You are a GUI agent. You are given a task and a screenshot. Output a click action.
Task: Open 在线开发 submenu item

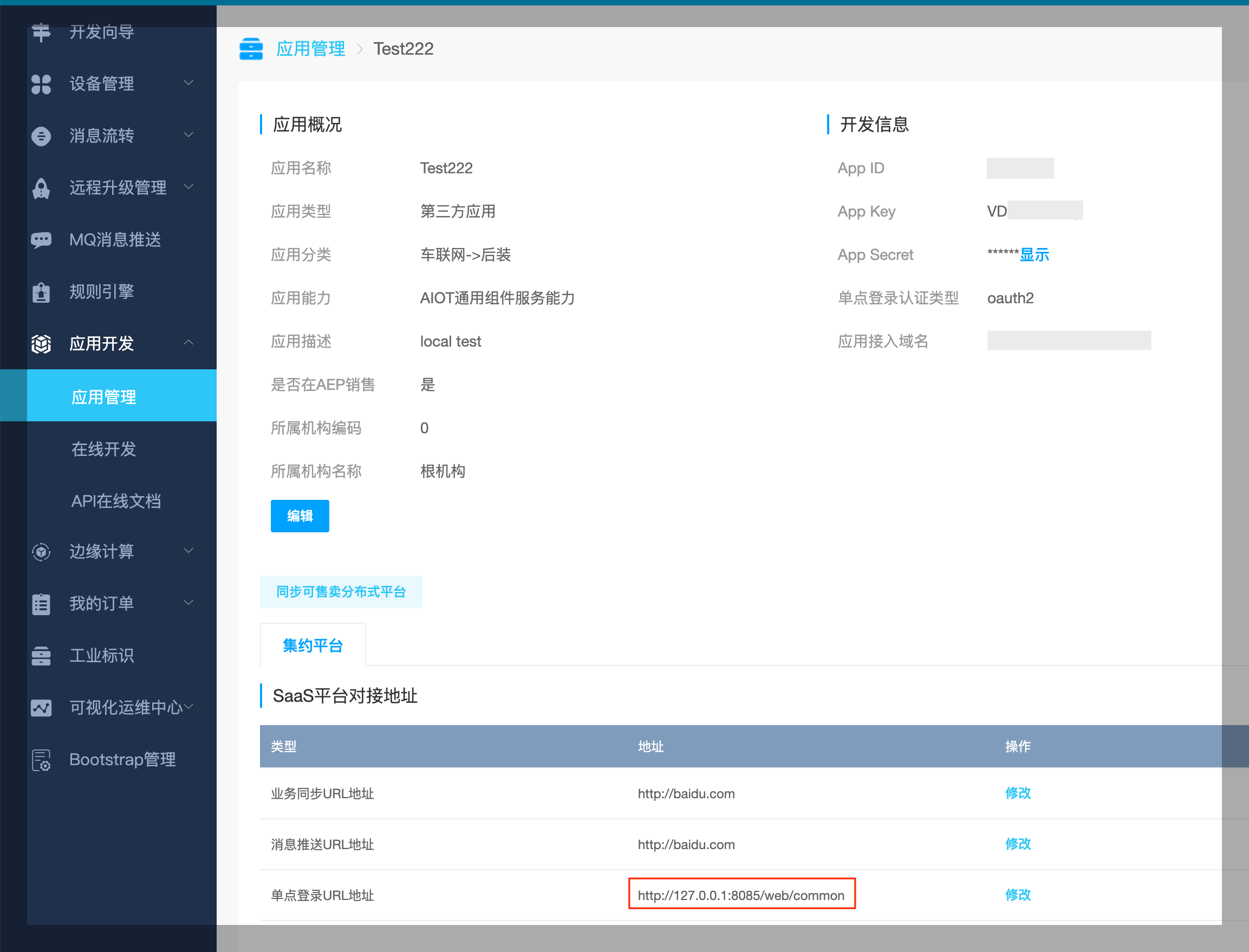coord(103,449)
